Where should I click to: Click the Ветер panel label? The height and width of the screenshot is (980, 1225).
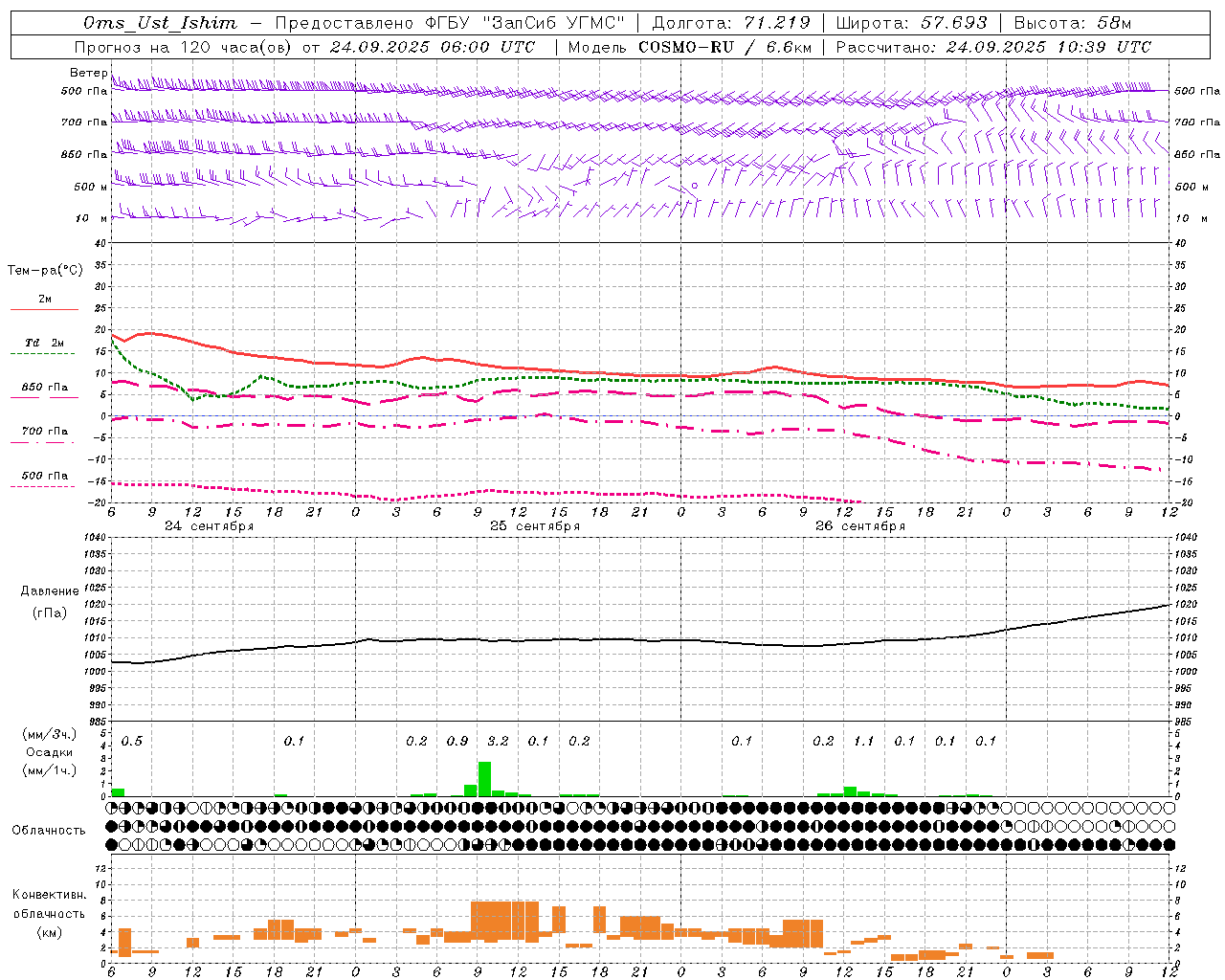point(88,73)
